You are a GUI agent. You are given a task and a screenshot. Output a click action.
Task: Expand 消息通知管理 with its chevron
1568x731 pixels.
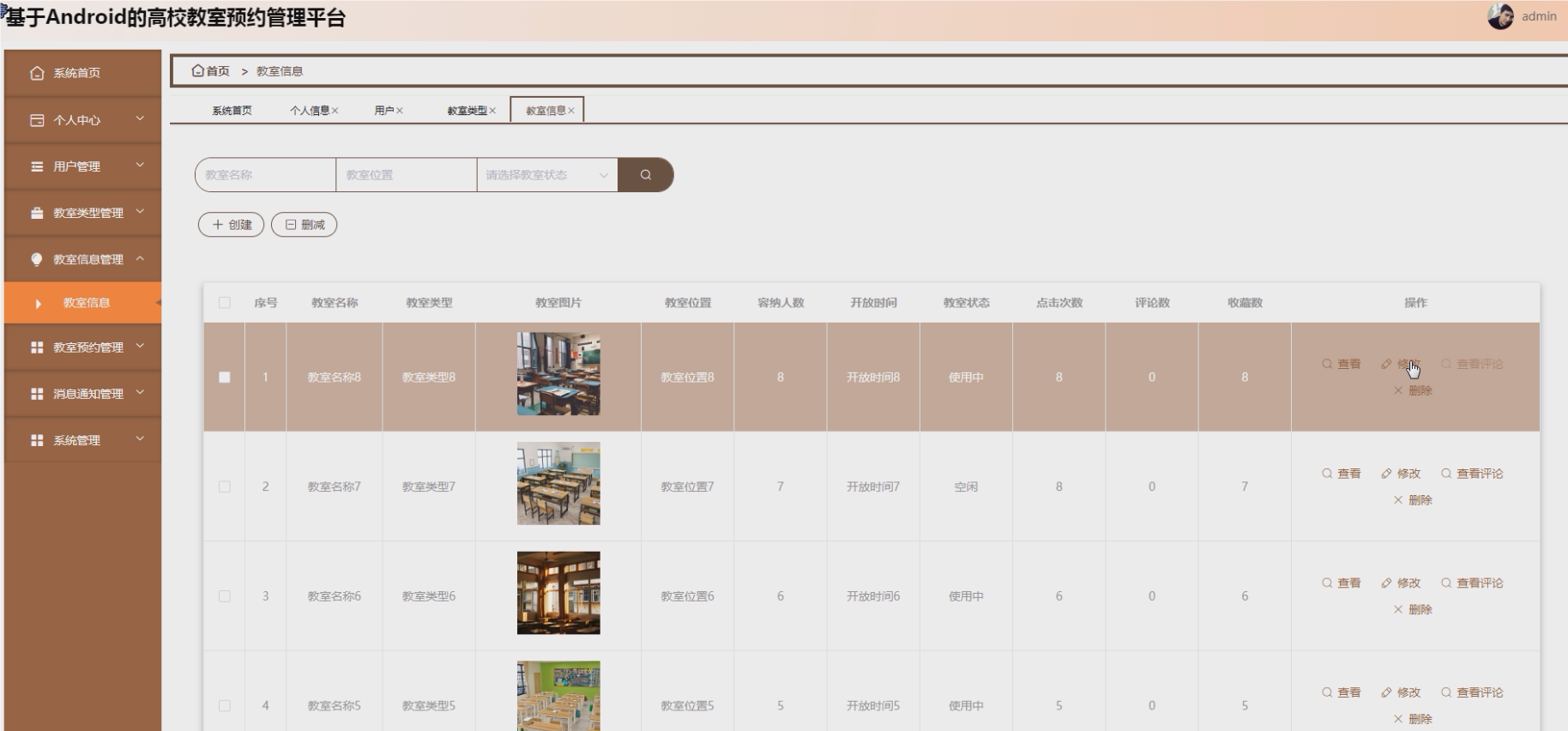(x=140, y=393)
